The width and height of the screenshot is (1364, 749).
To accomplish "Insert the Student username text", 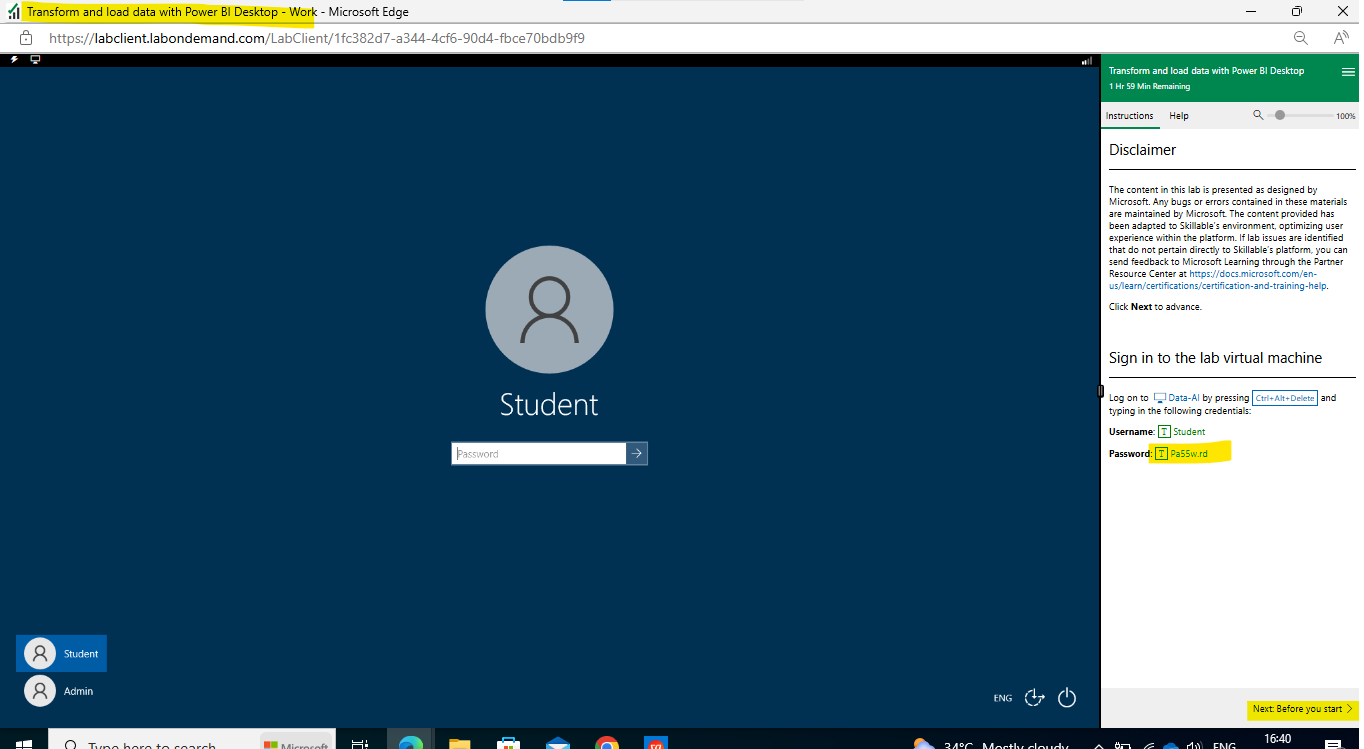I will [x=1189, y=432].
